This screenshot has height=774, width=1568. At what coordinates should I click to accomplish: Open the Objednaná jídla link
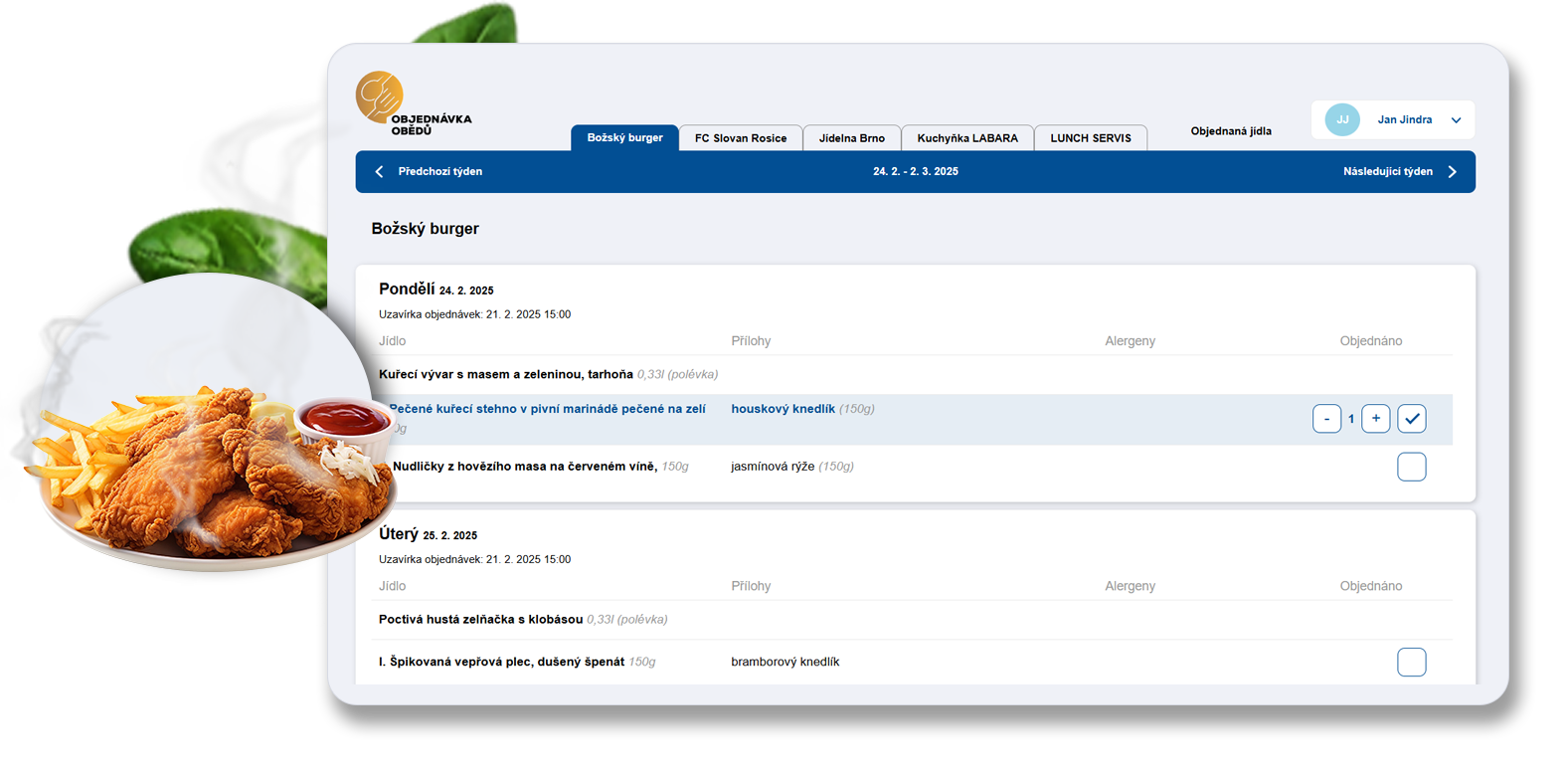pyautogui.click(x=1231, y=131)
